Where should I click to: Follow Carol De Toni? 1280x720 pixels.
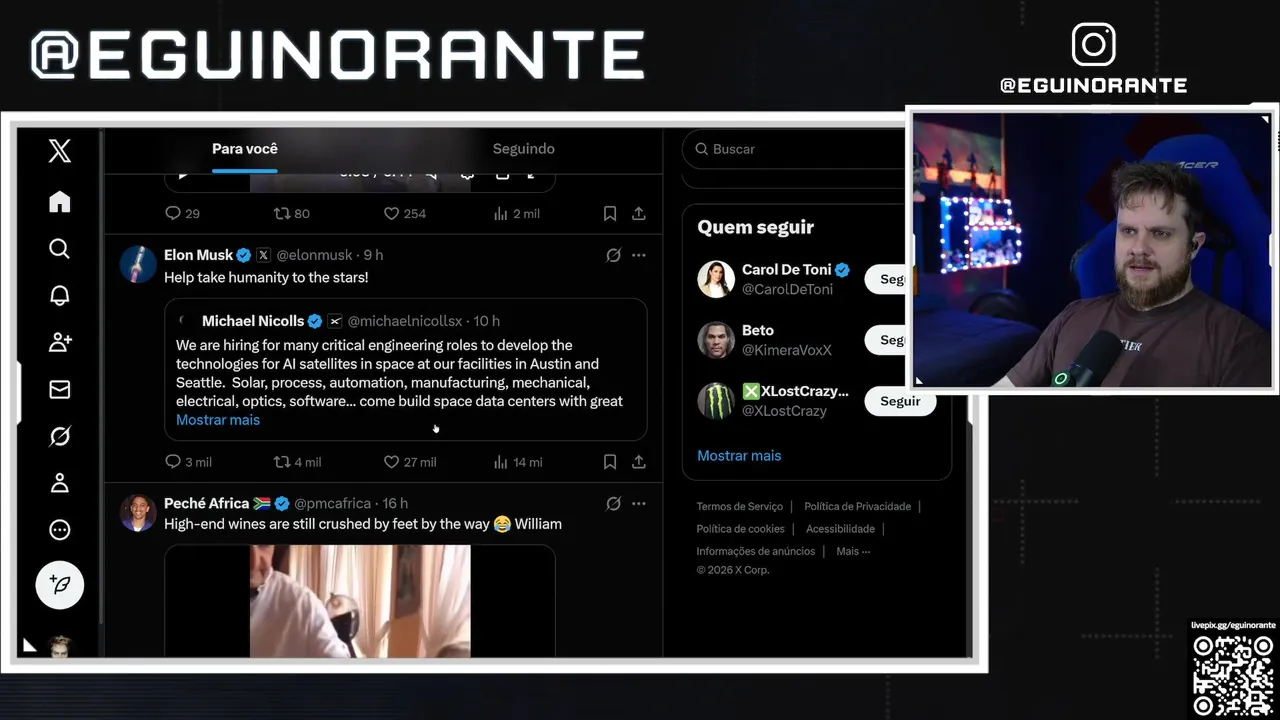coord(885,279)
